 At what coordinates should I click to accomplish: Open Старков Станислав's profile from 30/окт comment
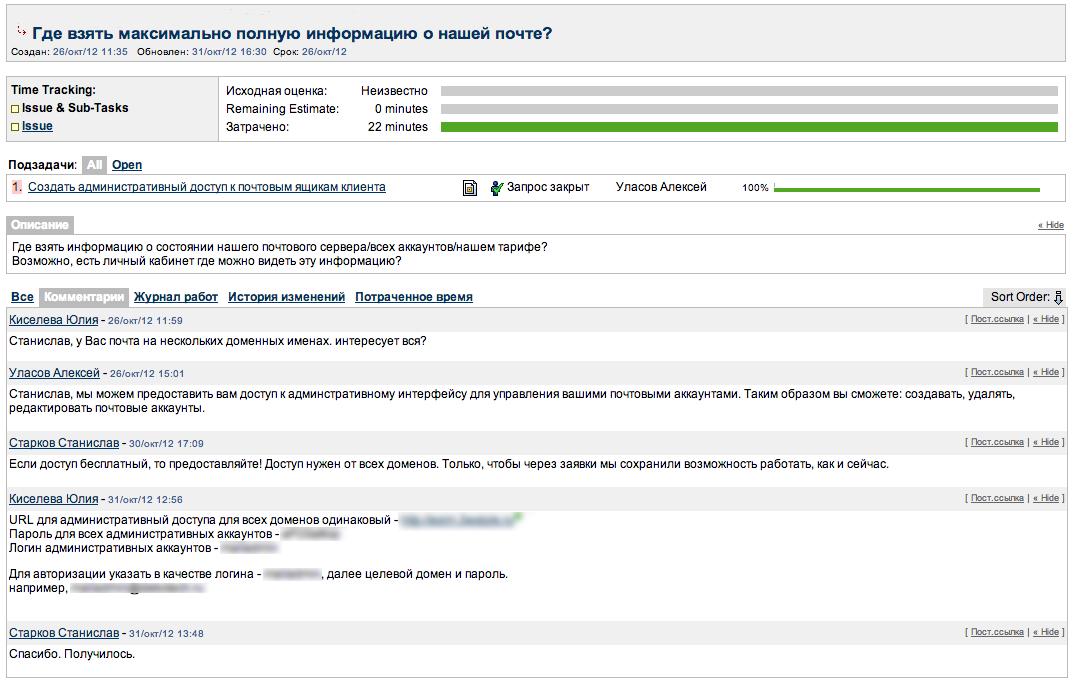point(64,443)
